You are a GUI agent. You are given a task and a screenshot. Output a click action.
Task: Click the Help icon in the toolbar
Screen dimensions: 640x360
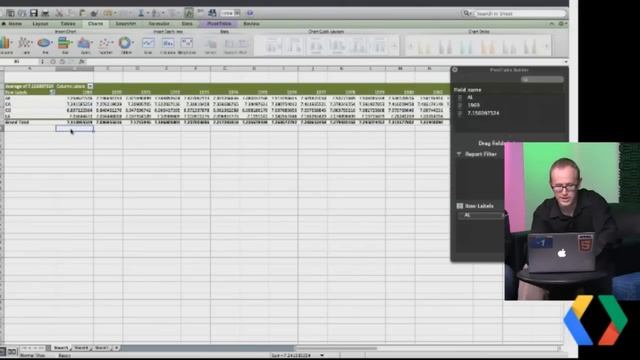250,13
